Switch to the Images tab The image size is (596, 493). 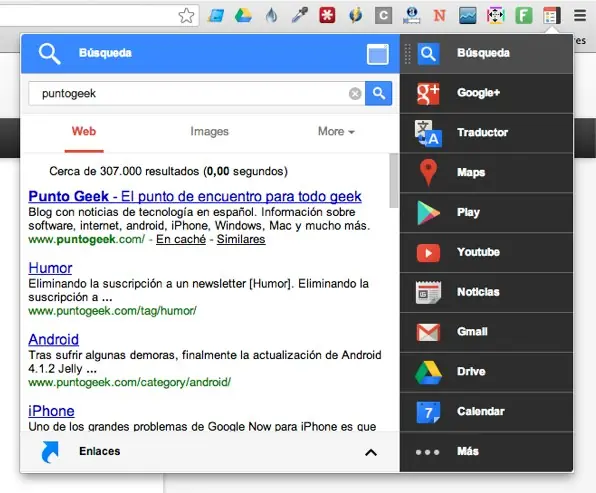[209, 132]
